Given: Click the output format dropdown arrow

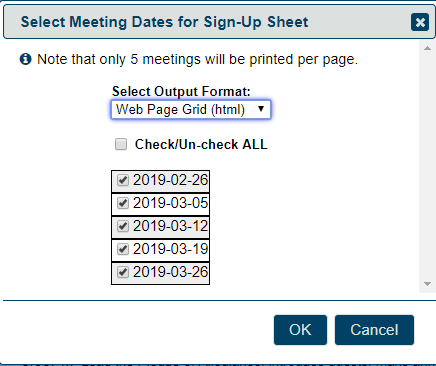Looking at the screenshot, I should tap(261, 109).
